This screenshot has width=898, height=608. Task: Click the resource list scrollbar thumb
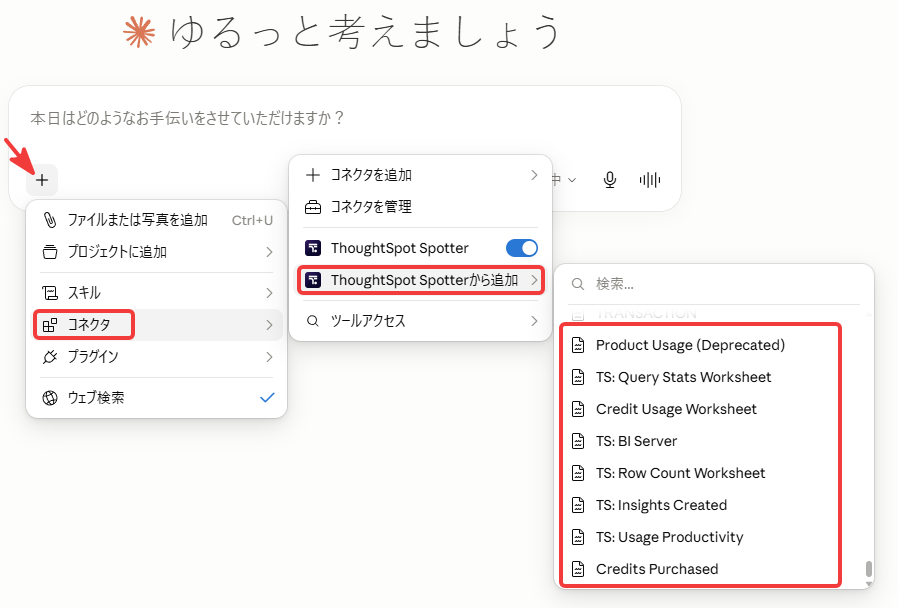click(869, 569)
